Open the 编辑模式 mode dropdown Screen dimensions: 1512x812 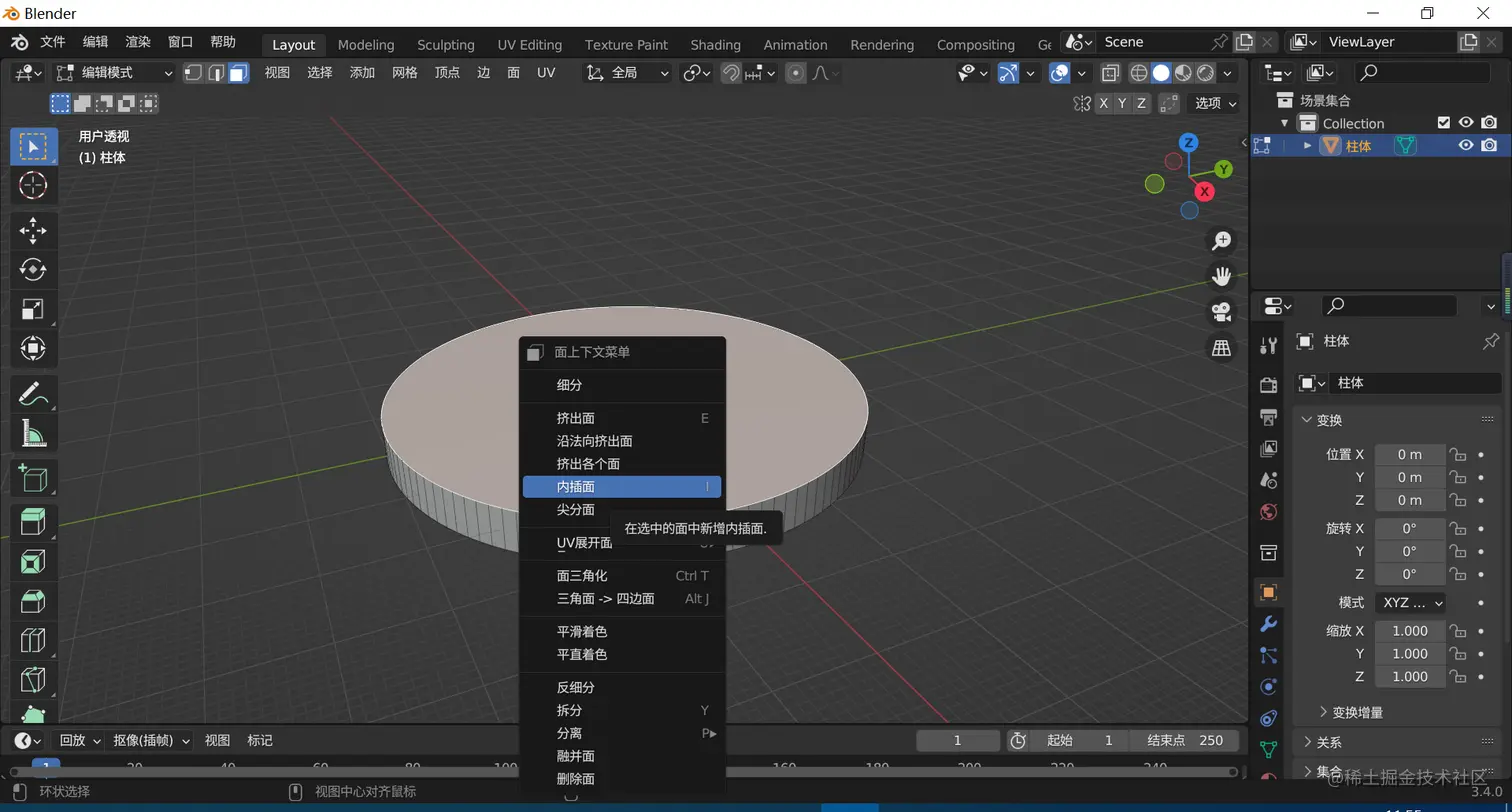click(x=115, y=73)
